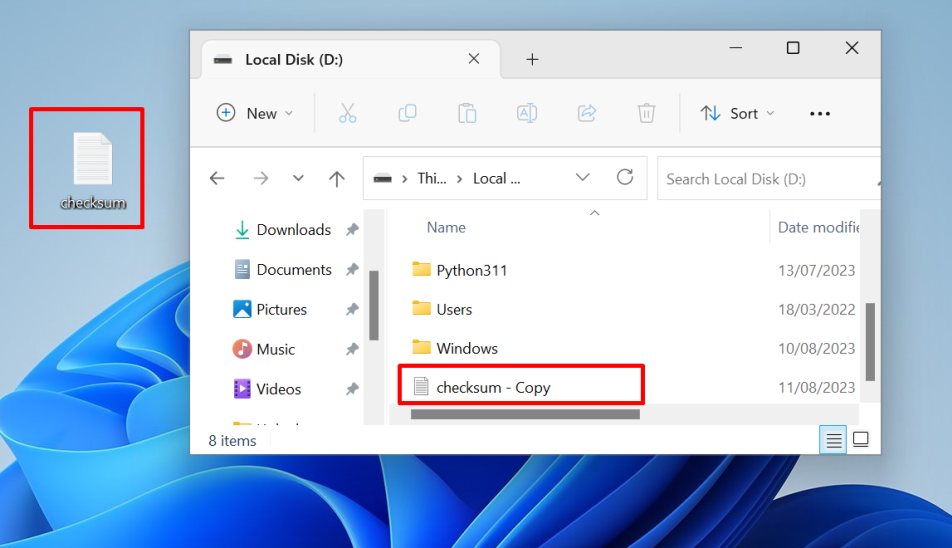Select the 'Local ...' breadcrumb
The height and width of the screenshot is (548, 952).
[x=497, y=178]
